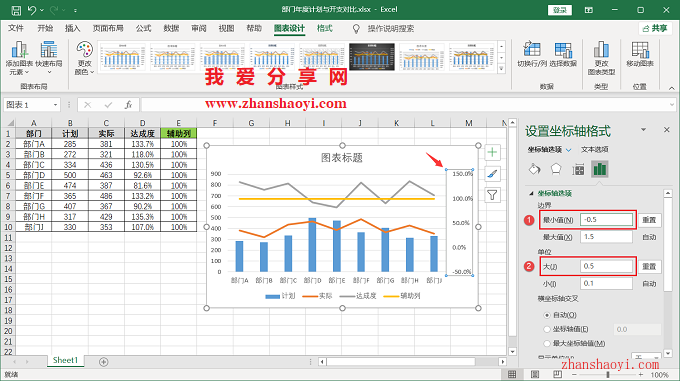680x381 pixels.
Task: Open Chart Styles brush button beside the chart
Action: (x=492, y=174)
